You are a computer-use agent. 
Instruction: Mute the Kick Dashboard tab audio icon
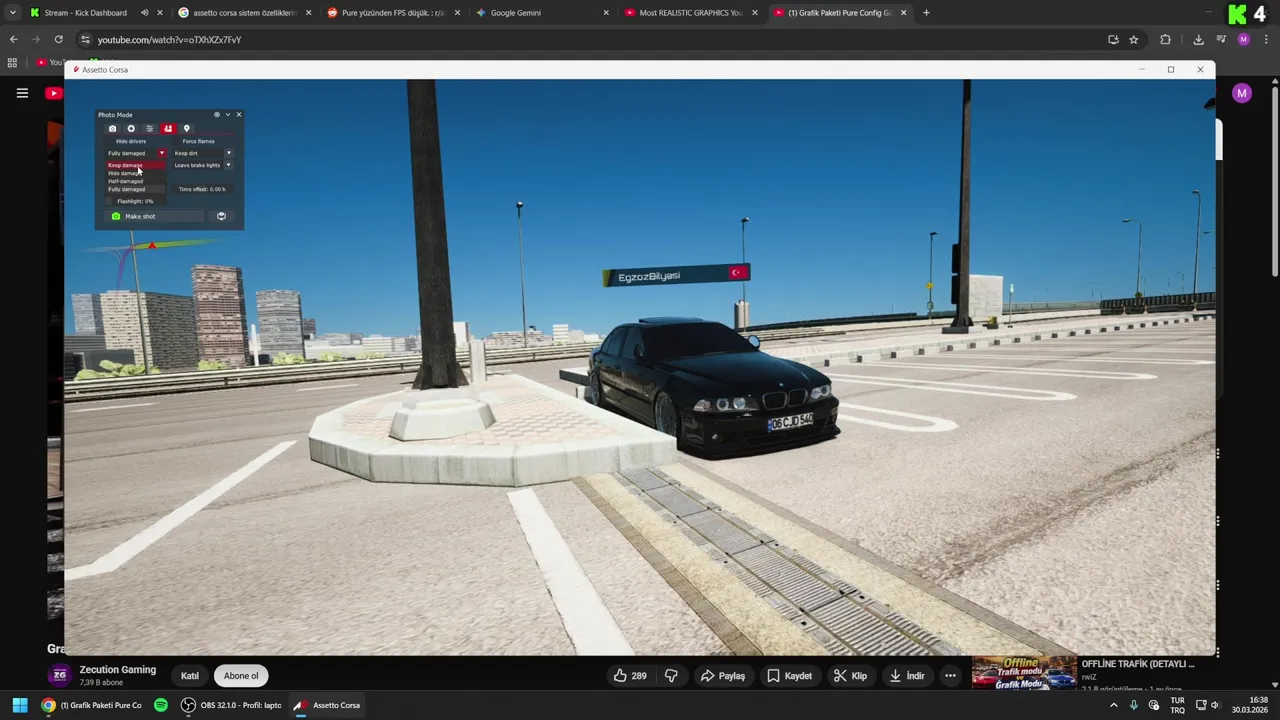pyautogui.click(x=145, y=13)
